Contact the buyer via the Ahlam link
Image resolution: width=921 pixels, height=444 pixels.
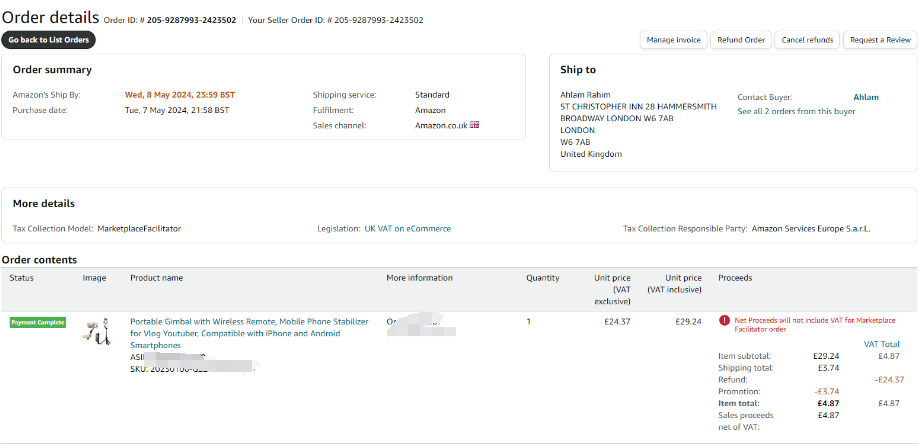(865, 97)
